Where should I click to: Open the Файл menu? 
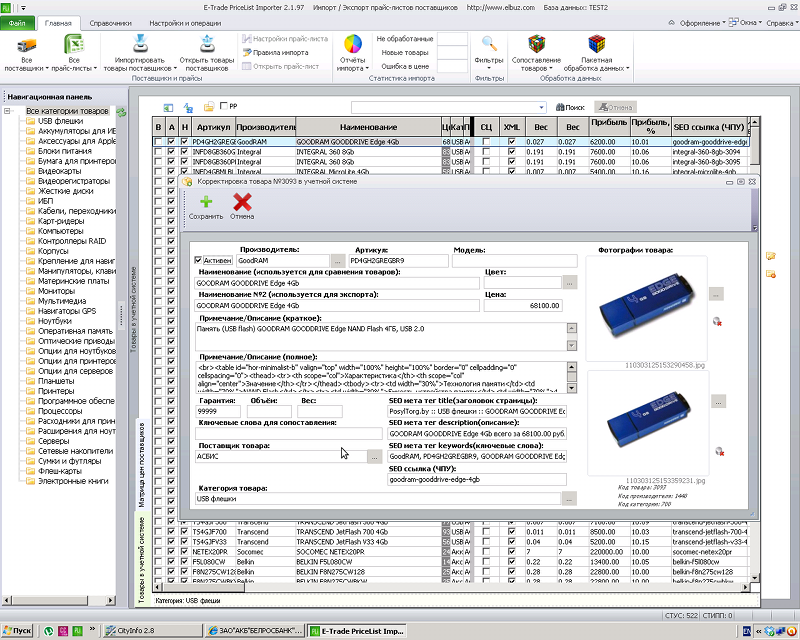point(17,23)
